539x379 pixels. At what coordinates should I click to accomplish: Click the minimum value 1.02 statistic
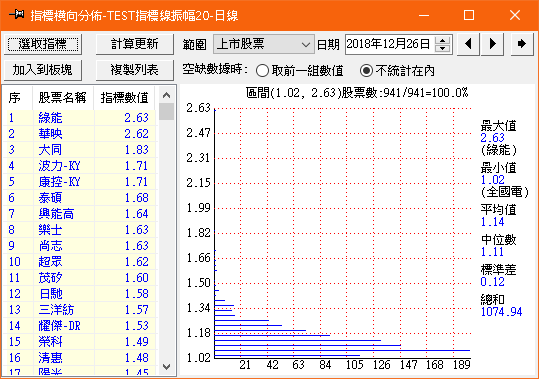[492, 180]
